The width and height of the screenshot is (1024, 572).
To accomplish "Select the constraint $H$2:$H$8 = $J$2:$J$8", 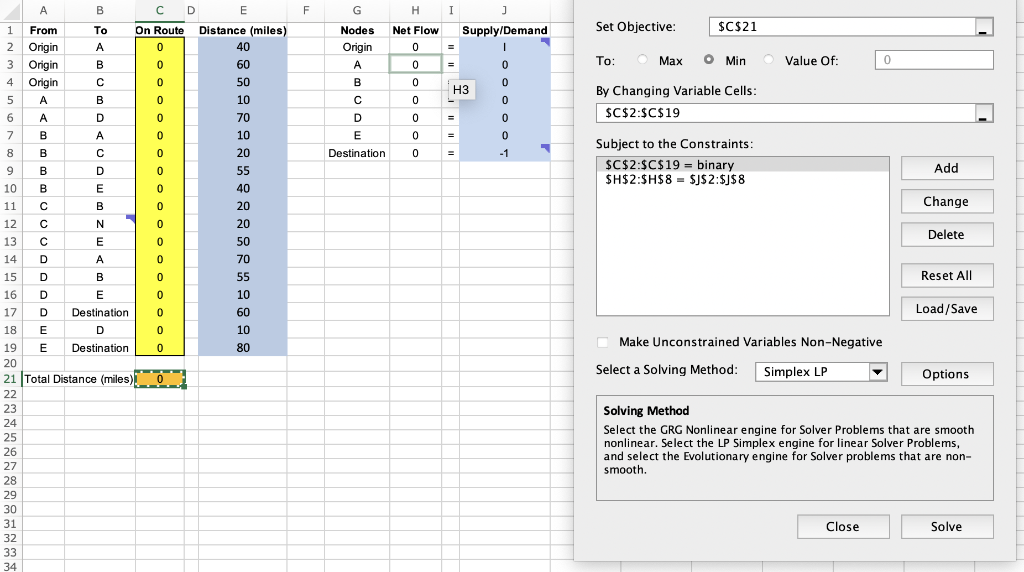I will [x=743, y=180].
